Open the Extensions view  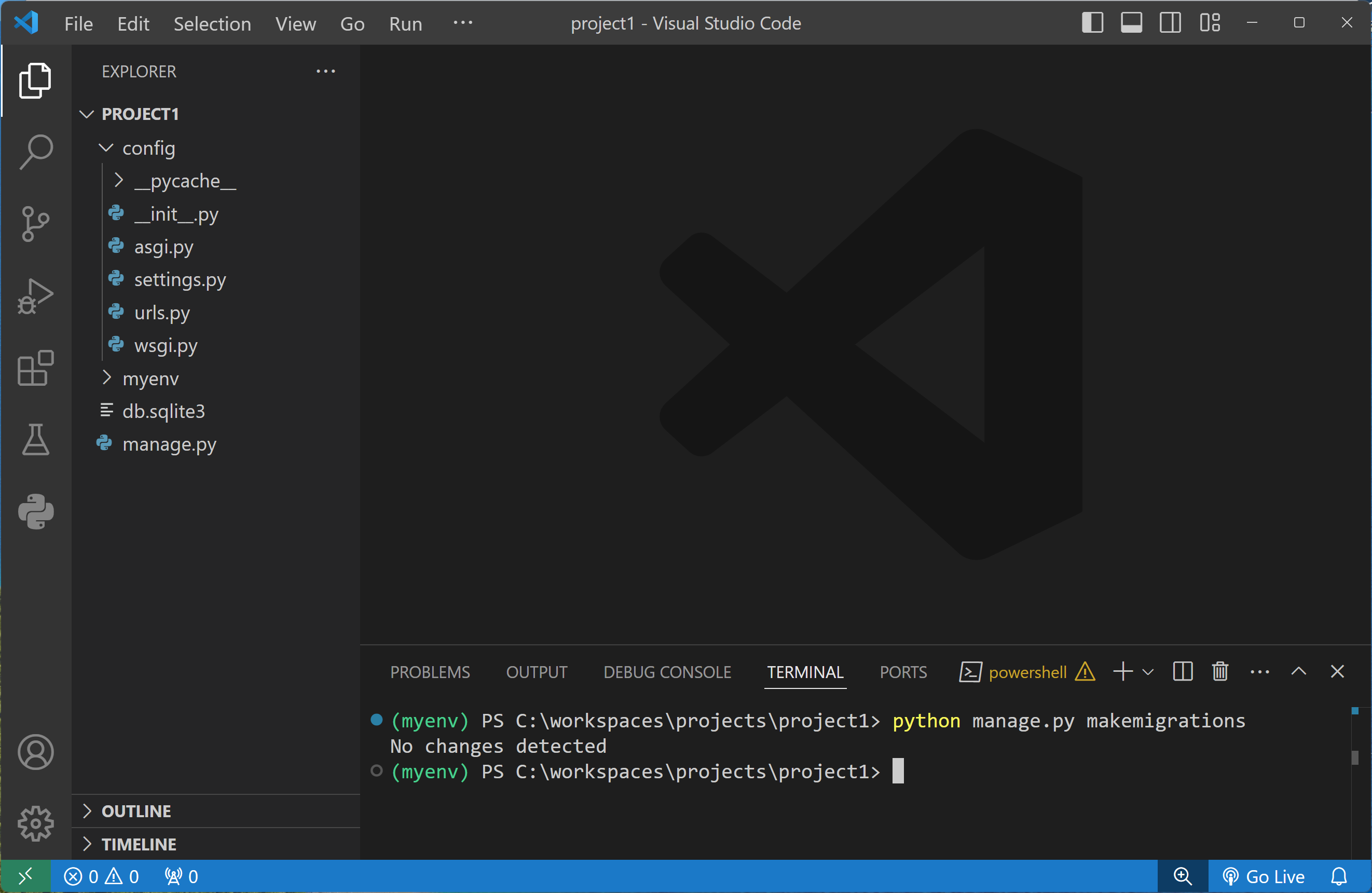[x=36, y=368]
